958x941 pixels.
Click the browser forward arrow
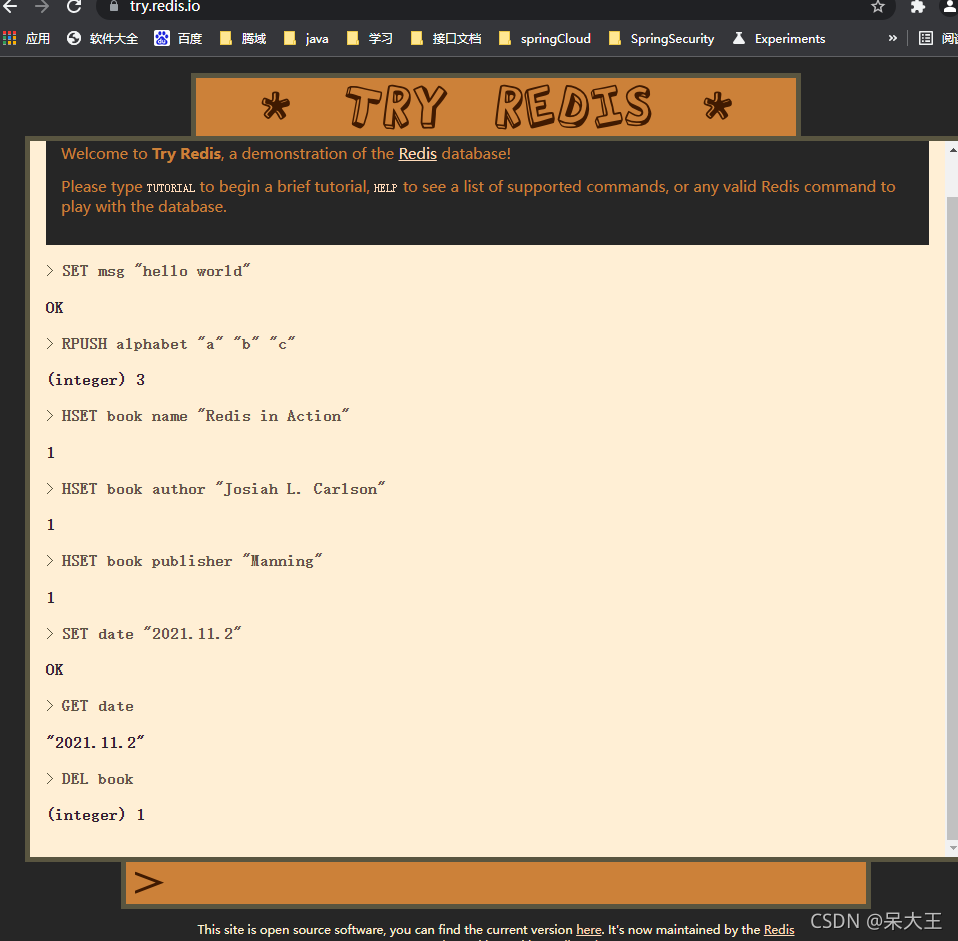click(42, 7)
